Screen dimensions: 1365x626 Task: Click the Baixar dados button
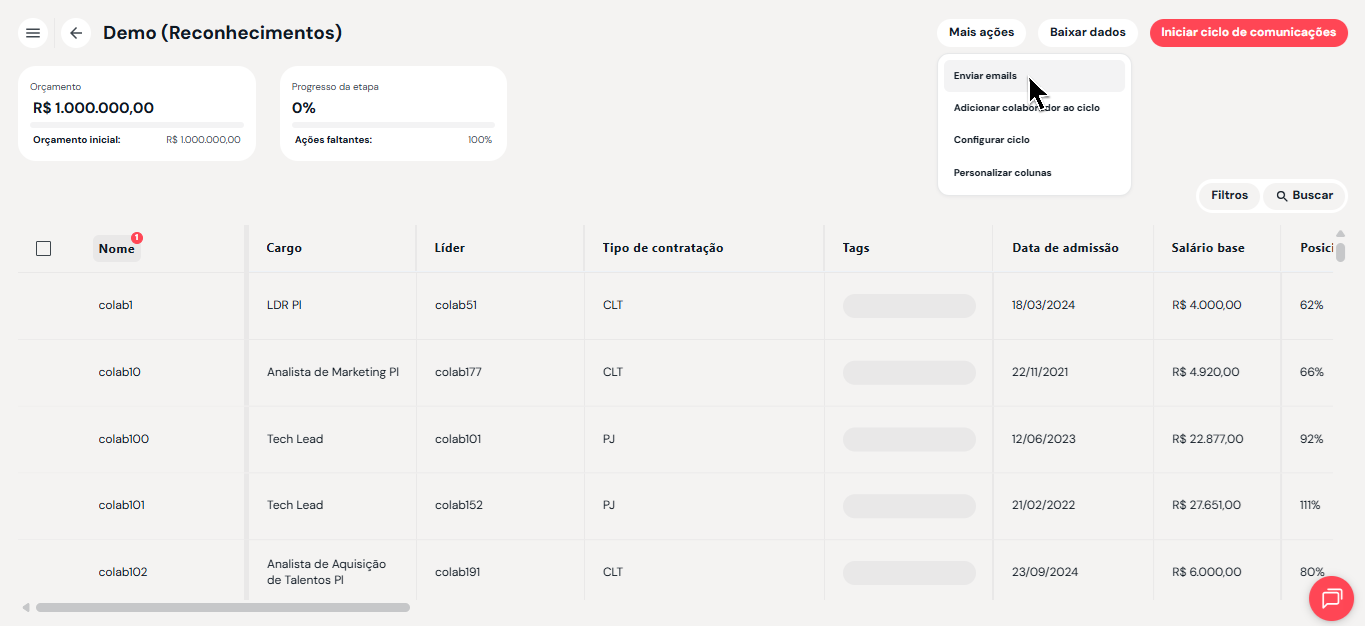coord(1087,33)
